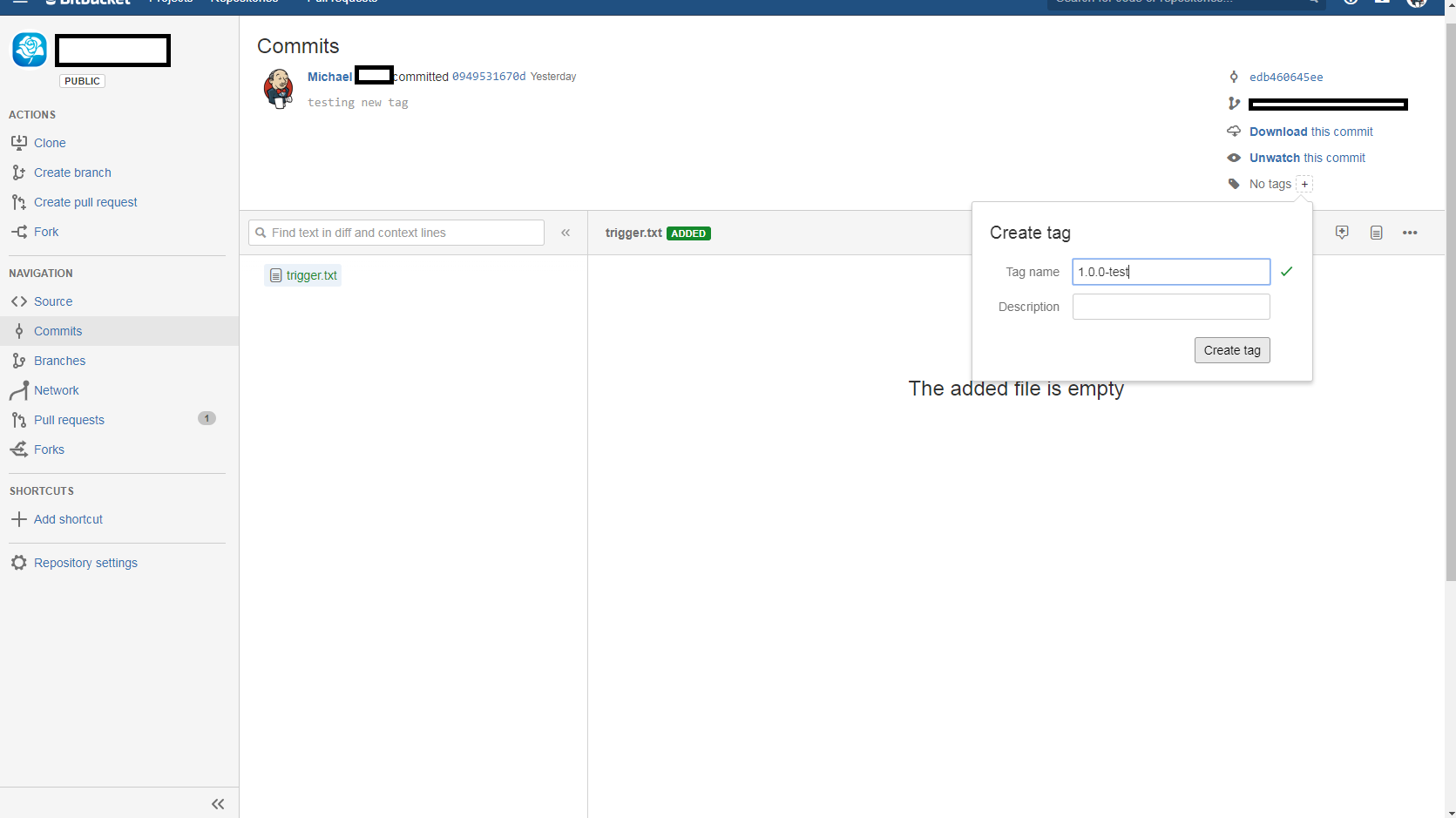Open the help question mark icon
The image size is (1456, 818).
pos(1351,3)
